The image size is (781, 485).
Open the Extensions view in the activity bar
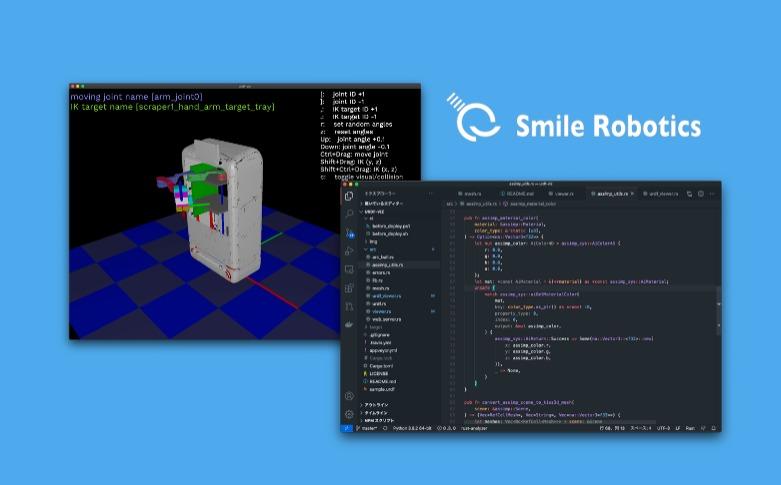(349, 288)
